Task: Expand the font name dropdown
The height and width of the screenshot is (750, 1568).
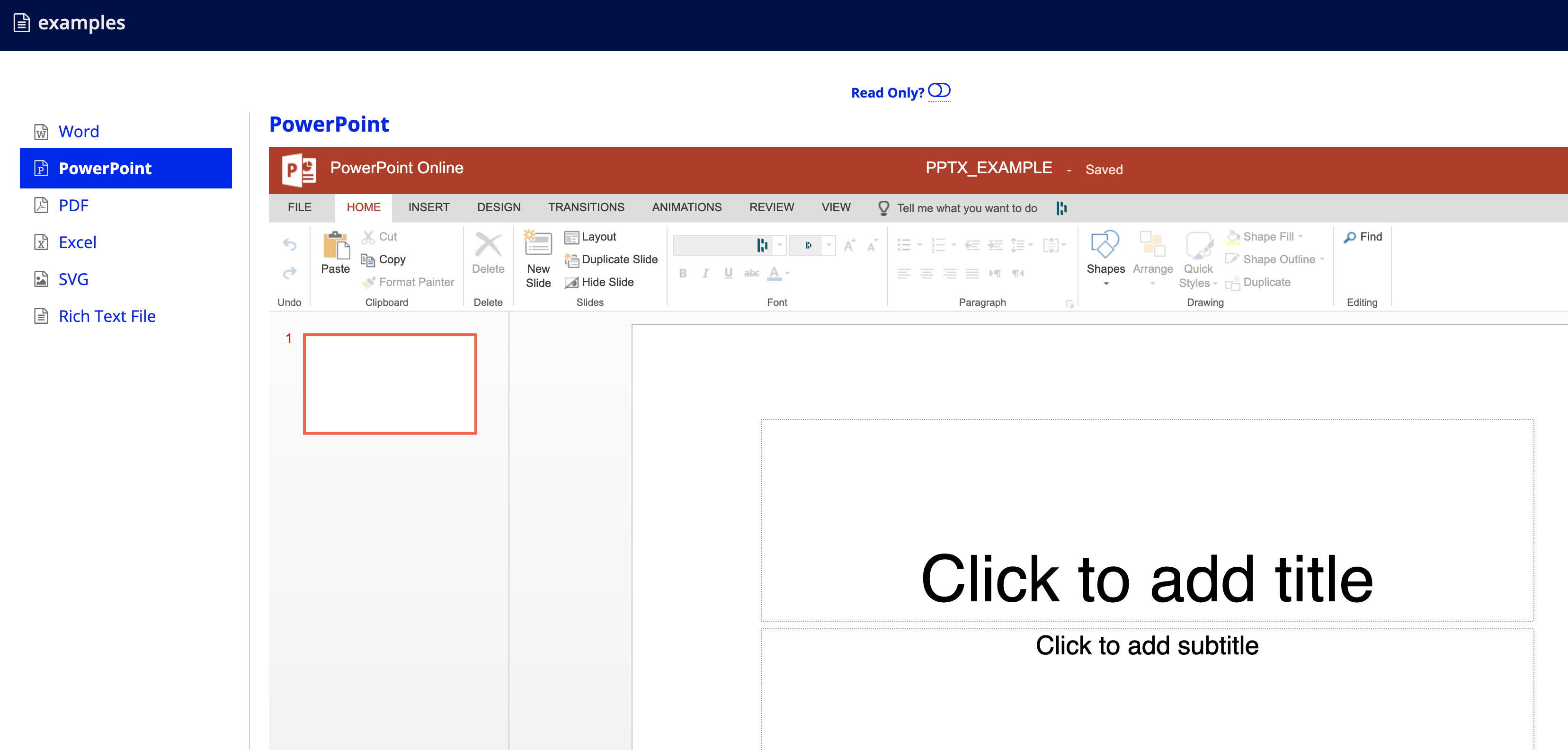Action: click(779, 245)
